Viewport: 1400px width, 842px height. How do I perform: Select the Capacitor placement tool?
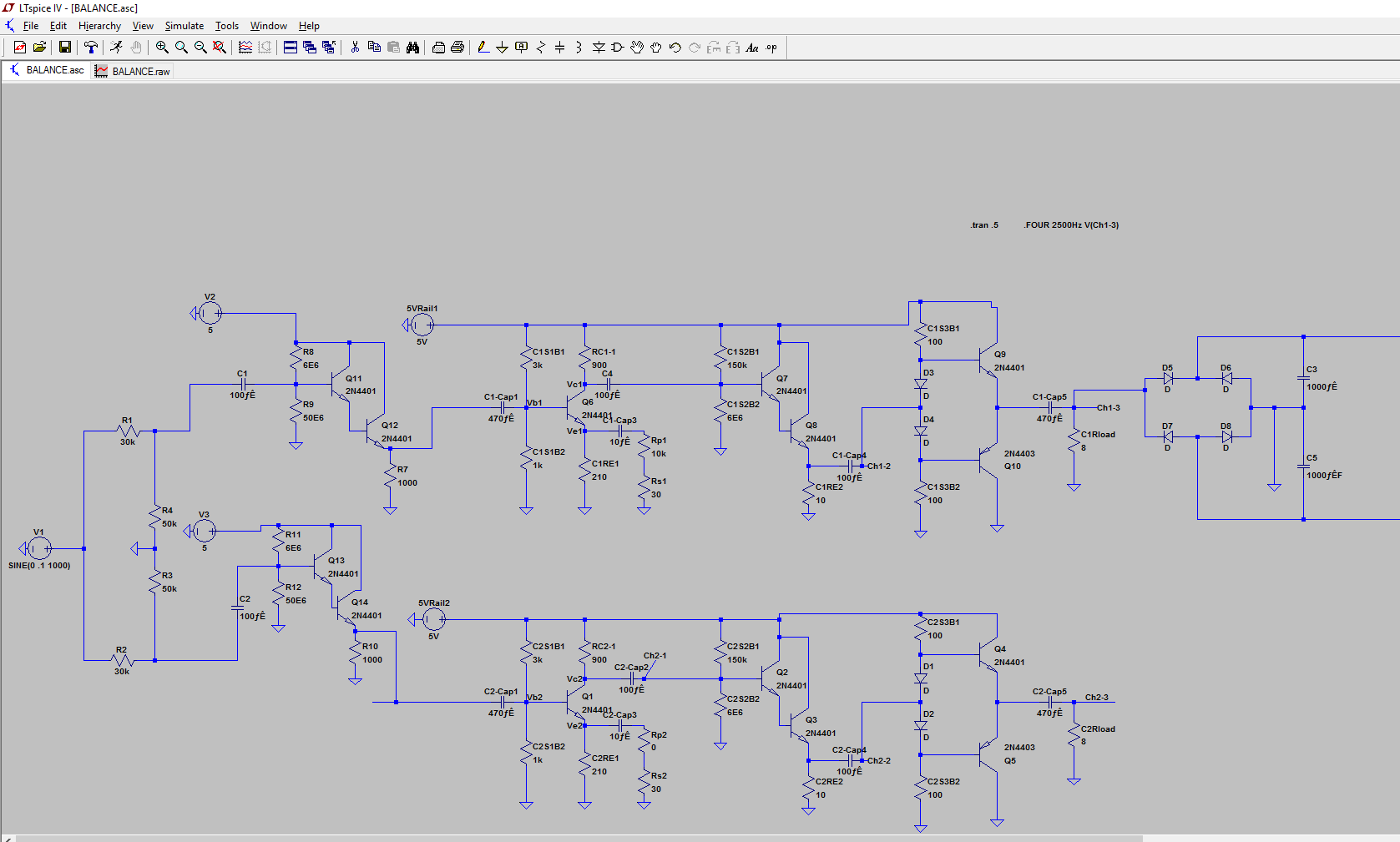(560, 48)
